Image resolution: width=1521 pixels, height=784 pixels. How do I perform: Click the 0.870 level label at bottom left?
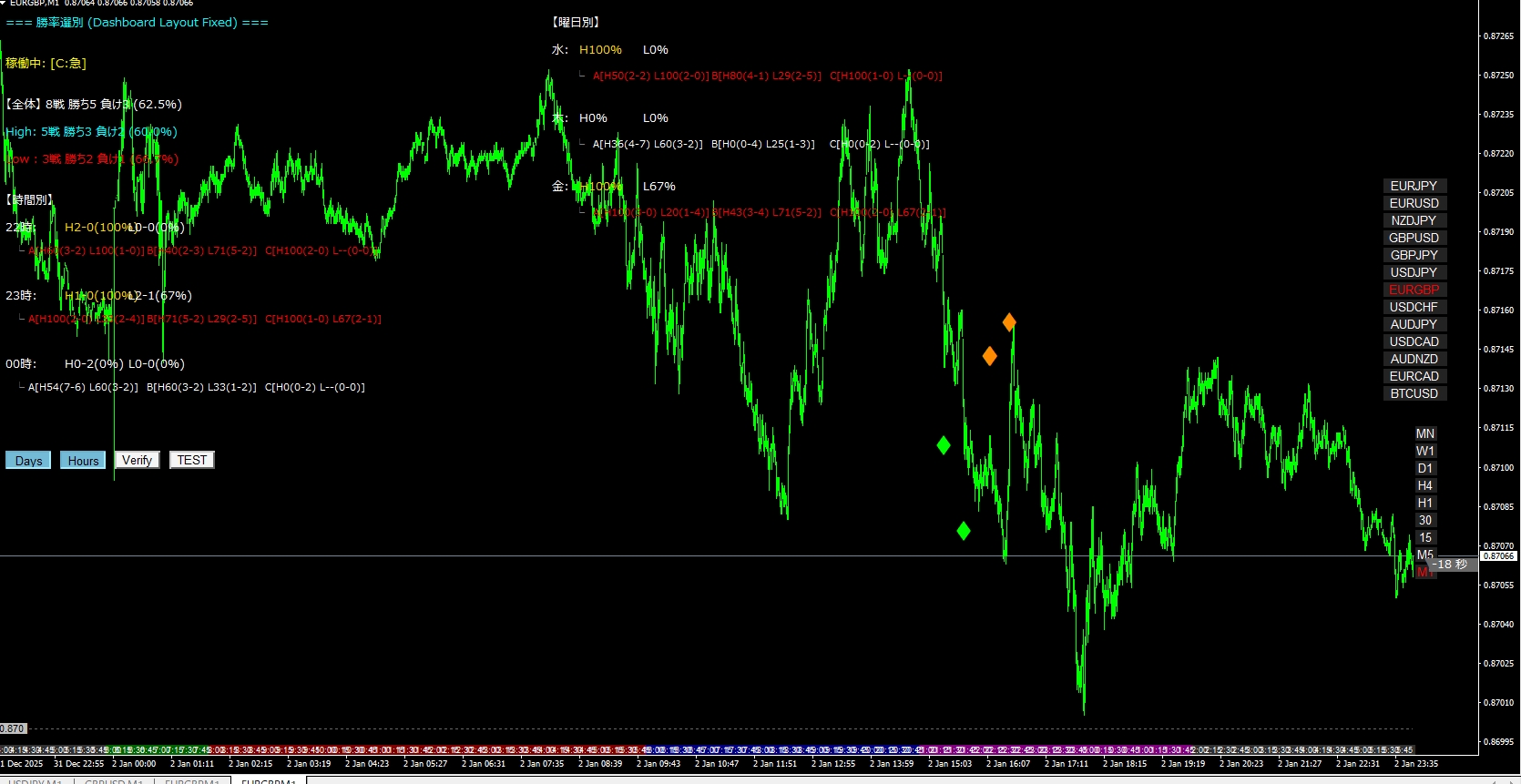click(13, 728)
